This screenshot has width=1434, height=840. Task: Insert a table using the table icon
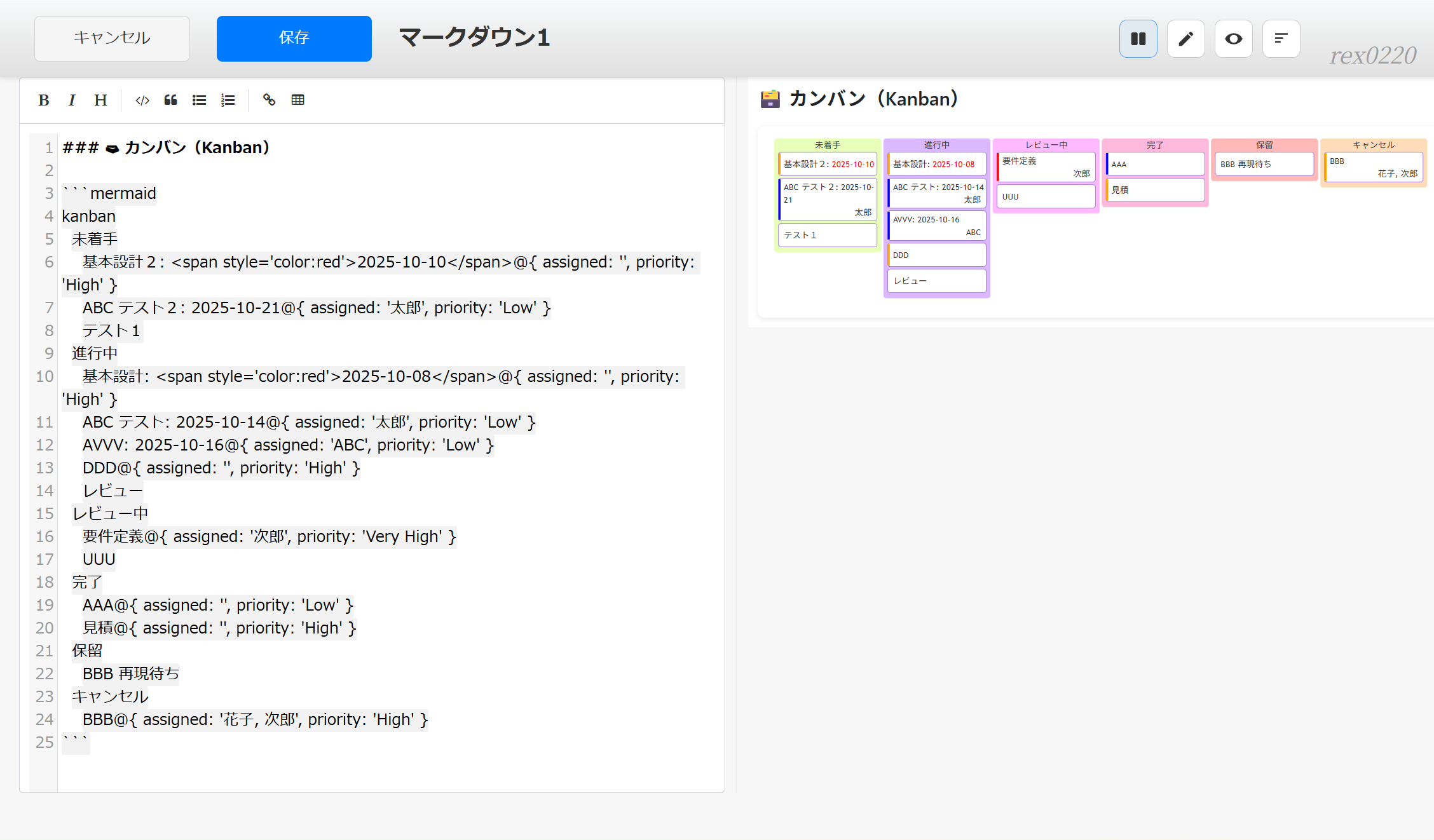(x=297, y=100)
